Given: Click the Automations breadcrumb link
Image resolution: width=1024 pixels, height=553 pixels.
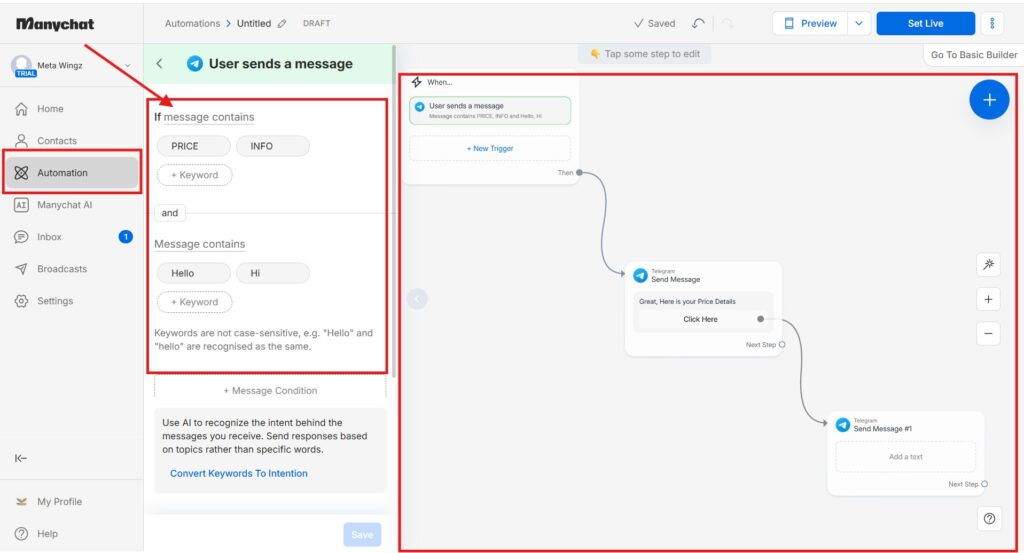Looking at the screenshot, I should (x=192, y=24).
